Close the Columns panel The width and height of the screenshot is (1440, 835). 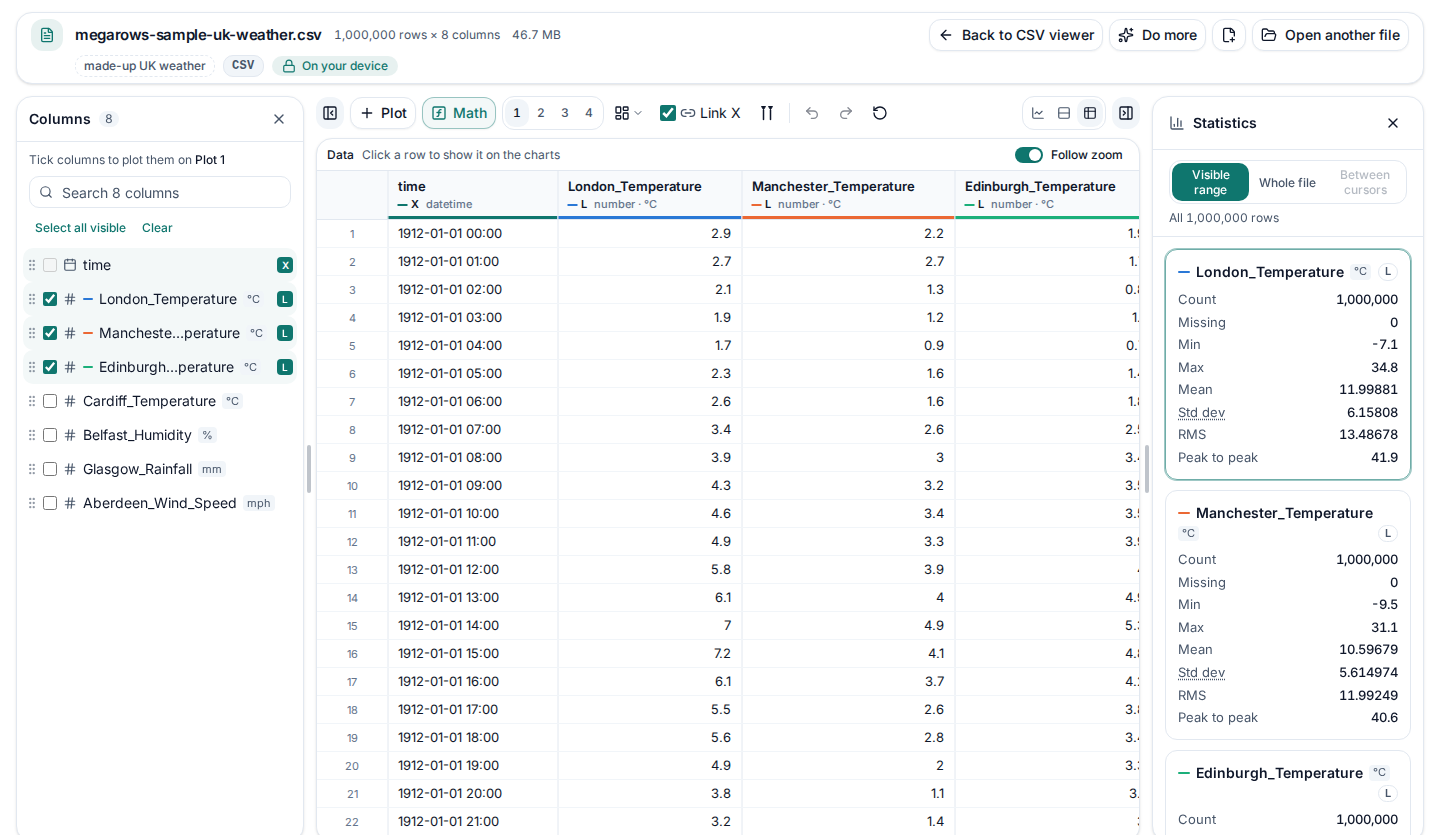[279, 119]
